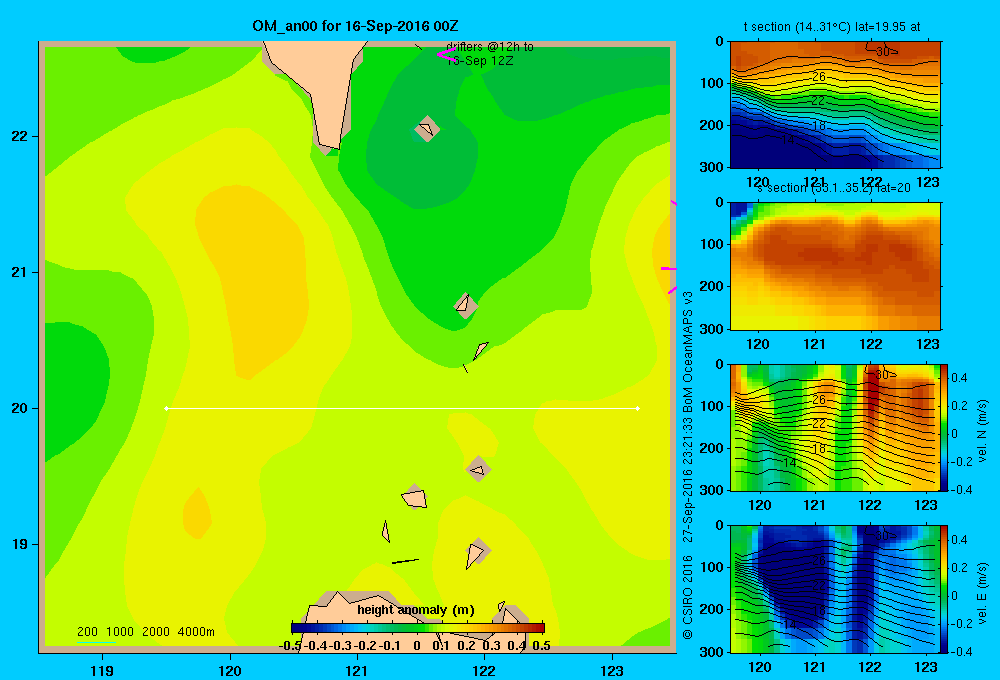Select latitude label 22 on main map

click(x=20, y=137)
